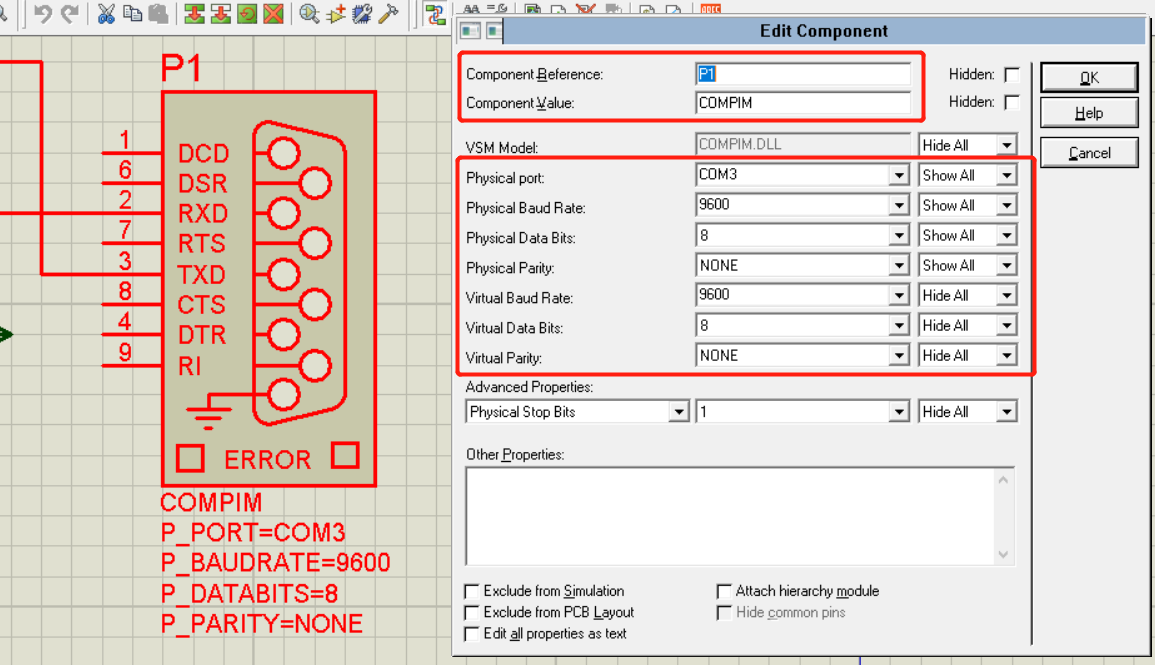The image size is (1155, 665).
Task: Click the DCD pin label on COMPIM
Action: pos(204,153)
